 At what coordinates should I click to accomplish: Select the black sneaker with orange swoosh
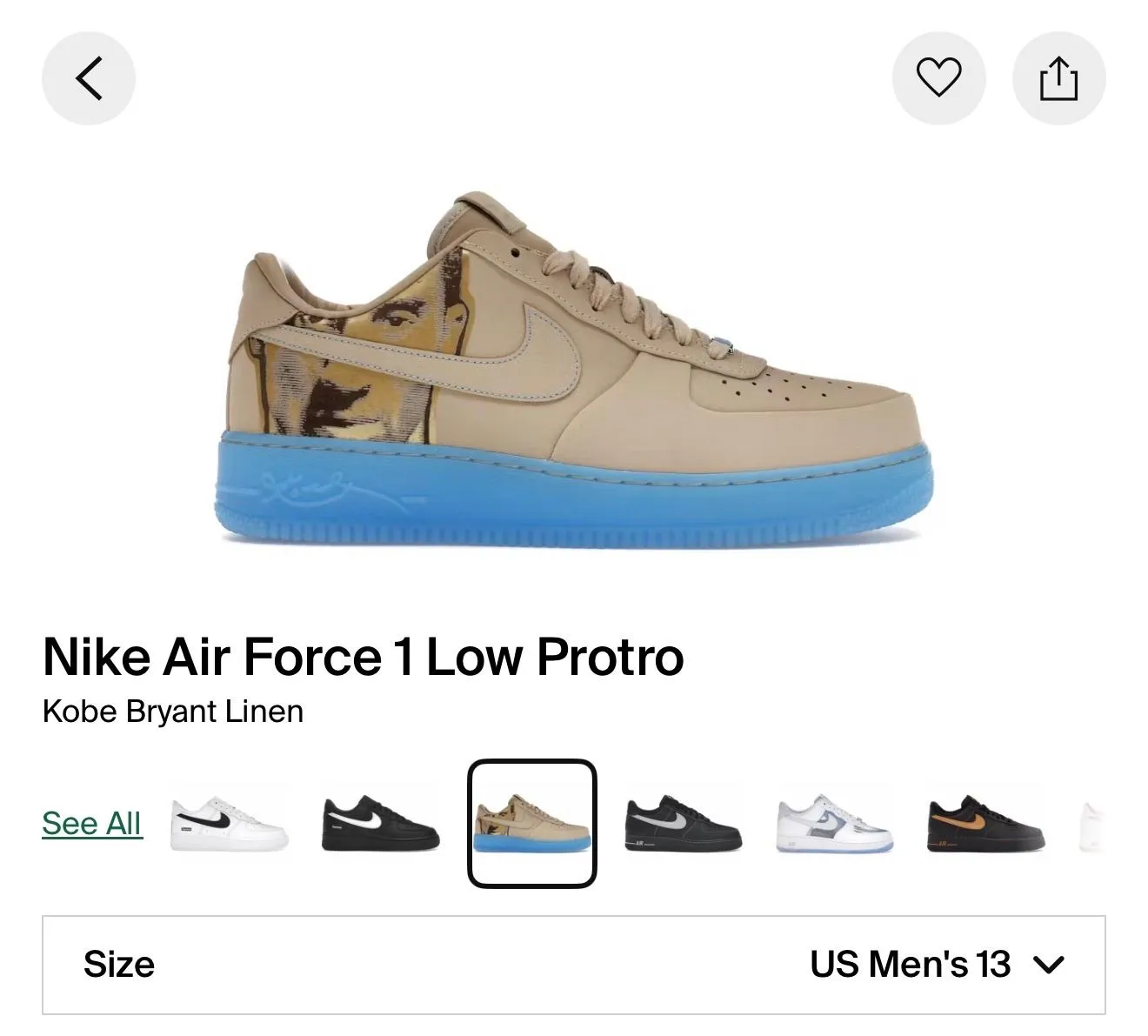(985, 824)
